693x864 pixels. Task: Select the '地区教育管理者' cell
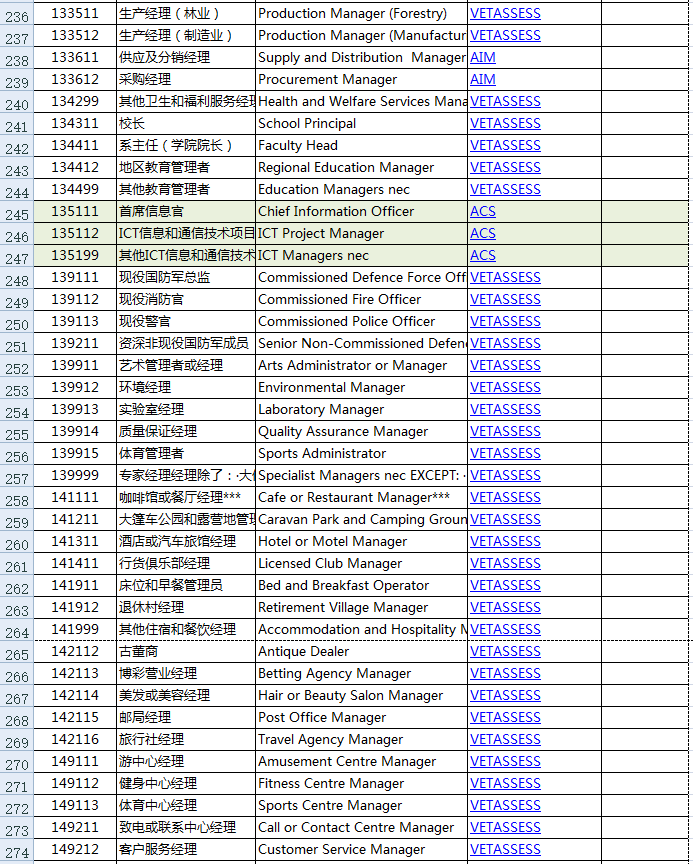(186, 168)
